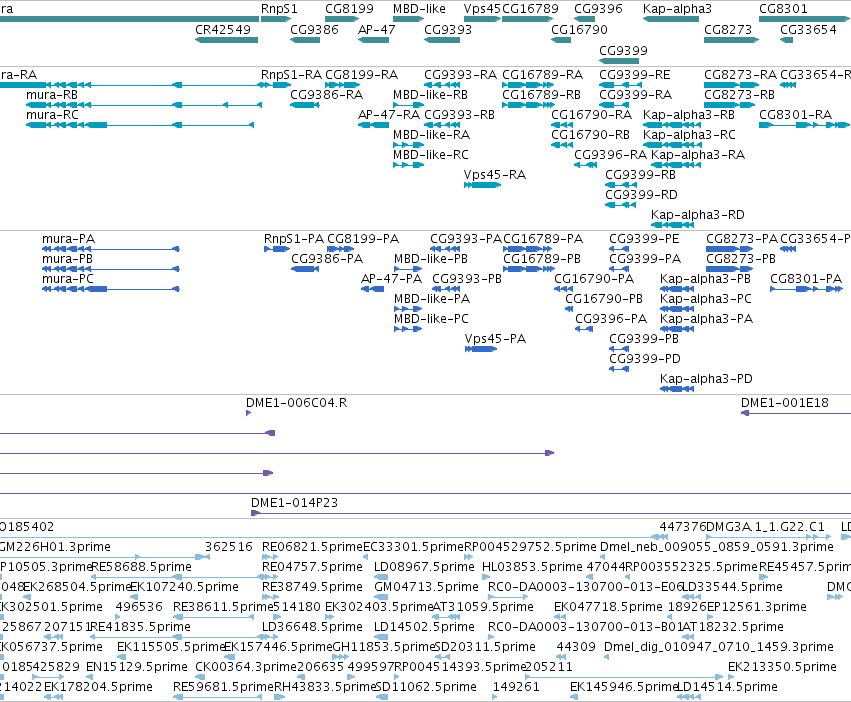Screen dimensions: 851x702
Task: Open the CG9396-PA protein label
Action: click(611, 319)
